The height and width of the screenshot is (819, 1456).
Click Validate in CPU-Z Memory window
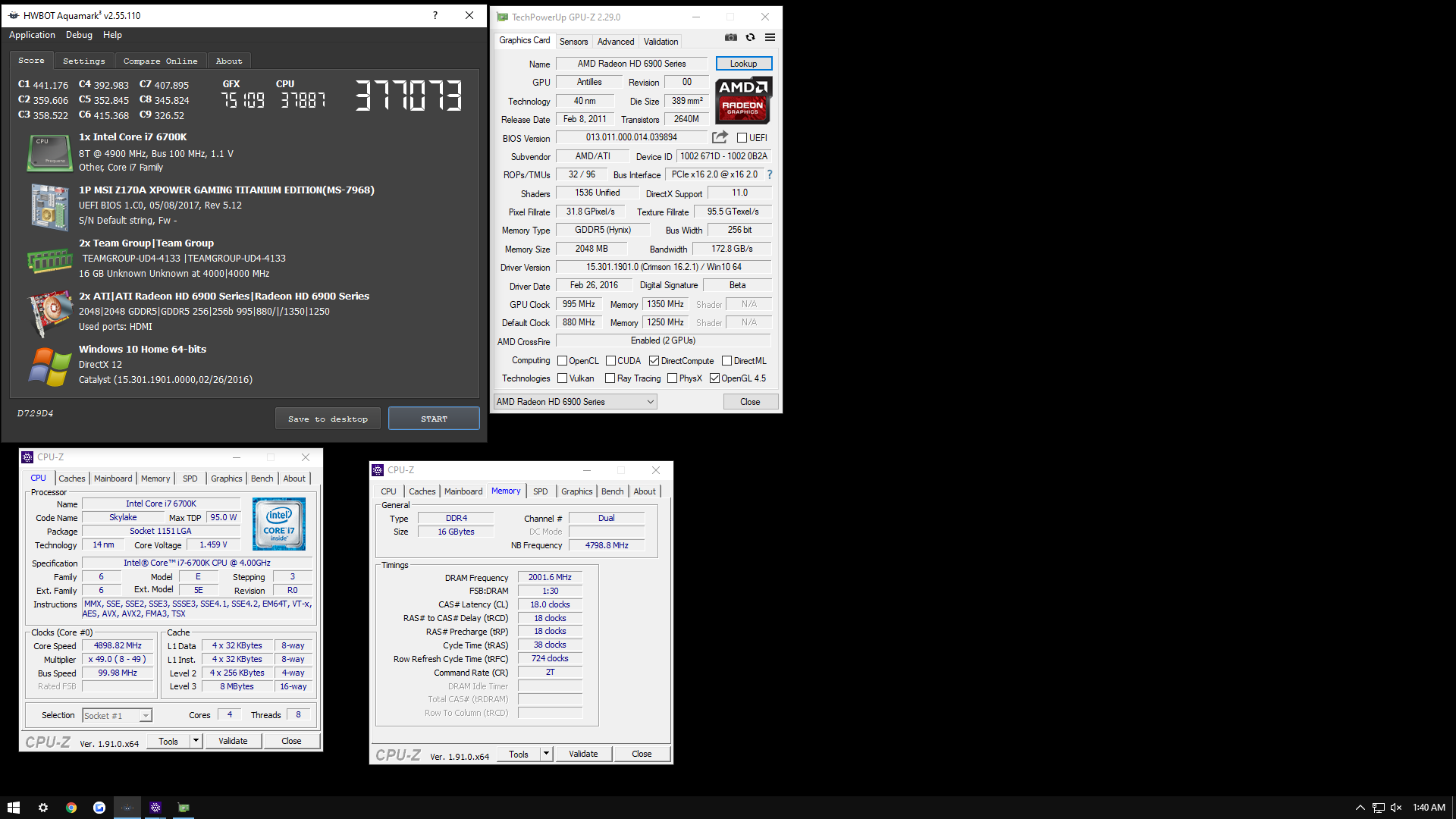click(583, 754)
